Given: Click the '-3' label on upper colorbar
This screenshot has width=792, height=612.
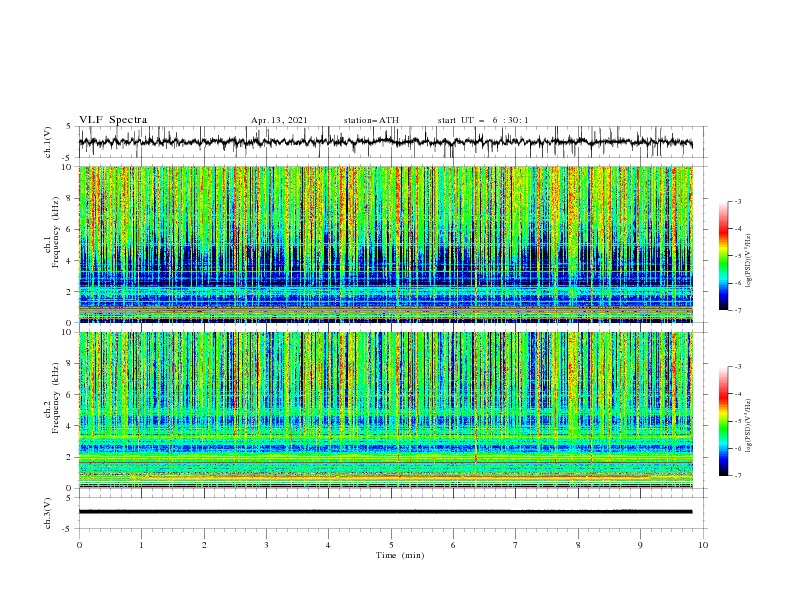Looking at the screenshot, I should coord(738,201).
